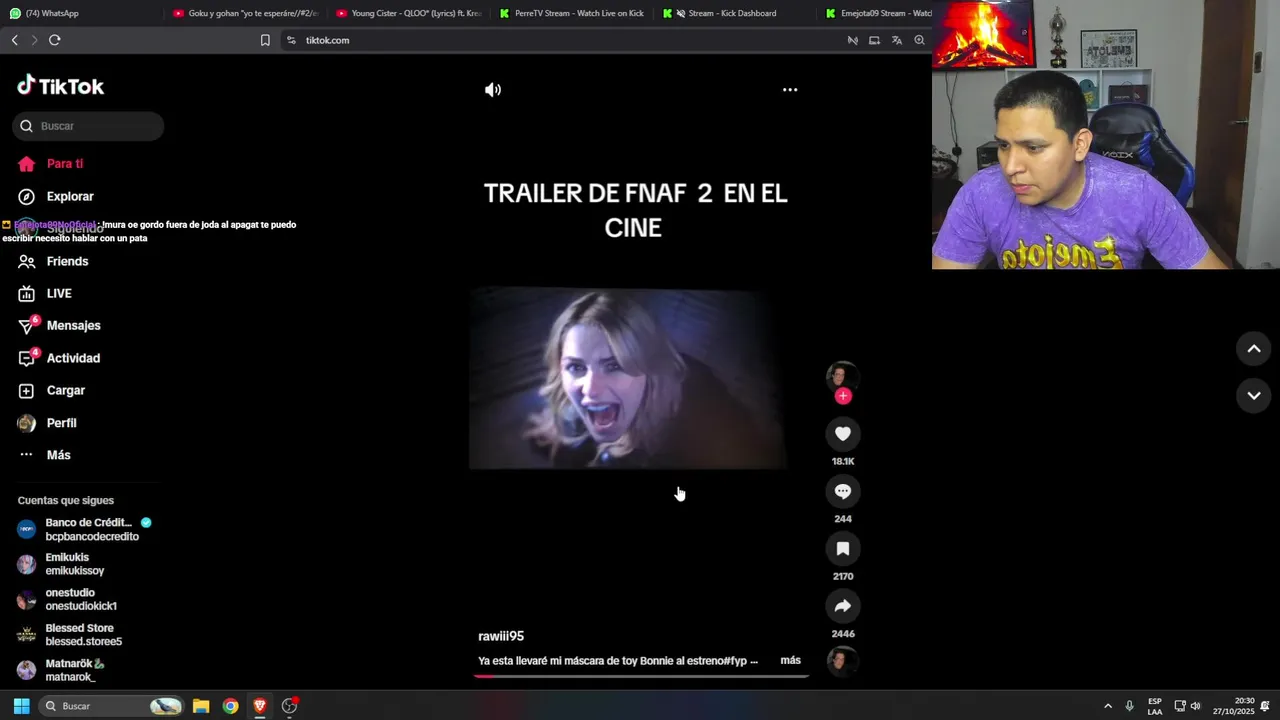
Task: Click the TikTok logo
Action: pos(60,86)
